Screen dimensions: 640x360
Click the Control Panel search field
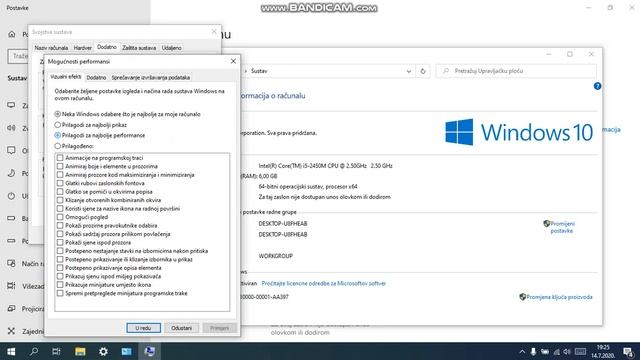516,71
